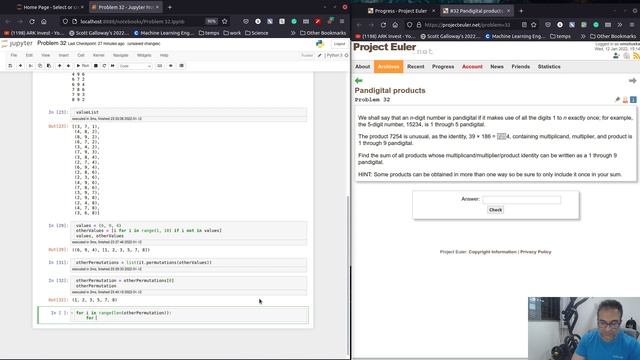This screenshot has width=640, height=360.
Task: Open the Help menu in Jupyter
Action: tap(164, 55)
